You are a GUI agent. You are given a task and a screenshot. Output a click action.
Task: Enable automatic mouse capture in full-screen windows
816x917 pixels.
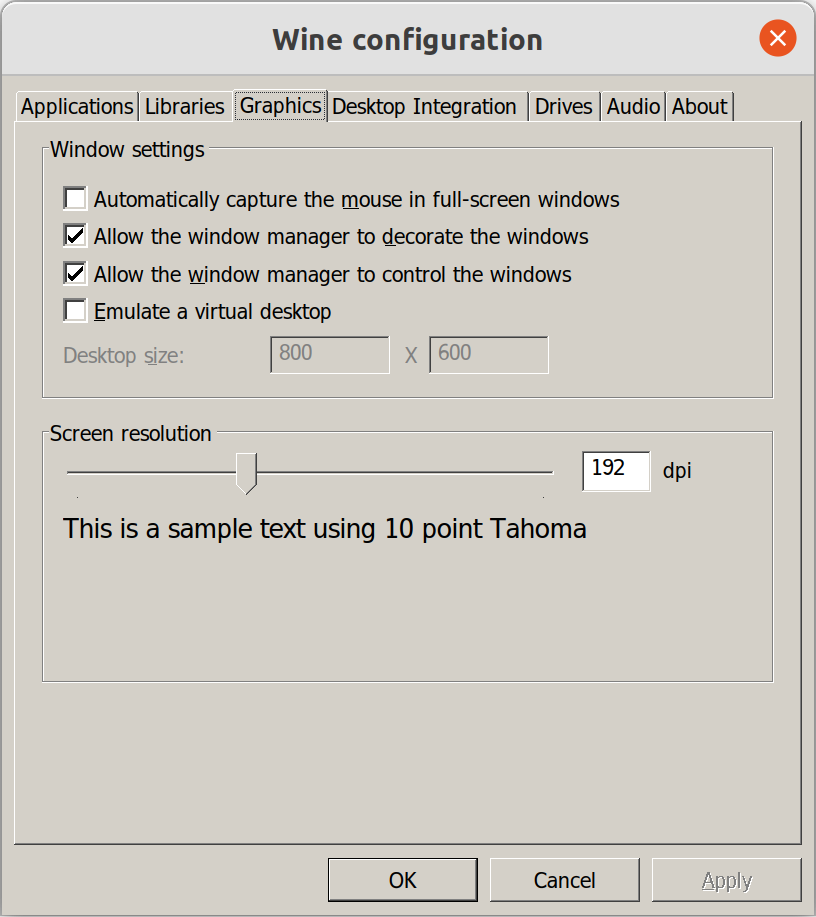[x=75, y=198]
